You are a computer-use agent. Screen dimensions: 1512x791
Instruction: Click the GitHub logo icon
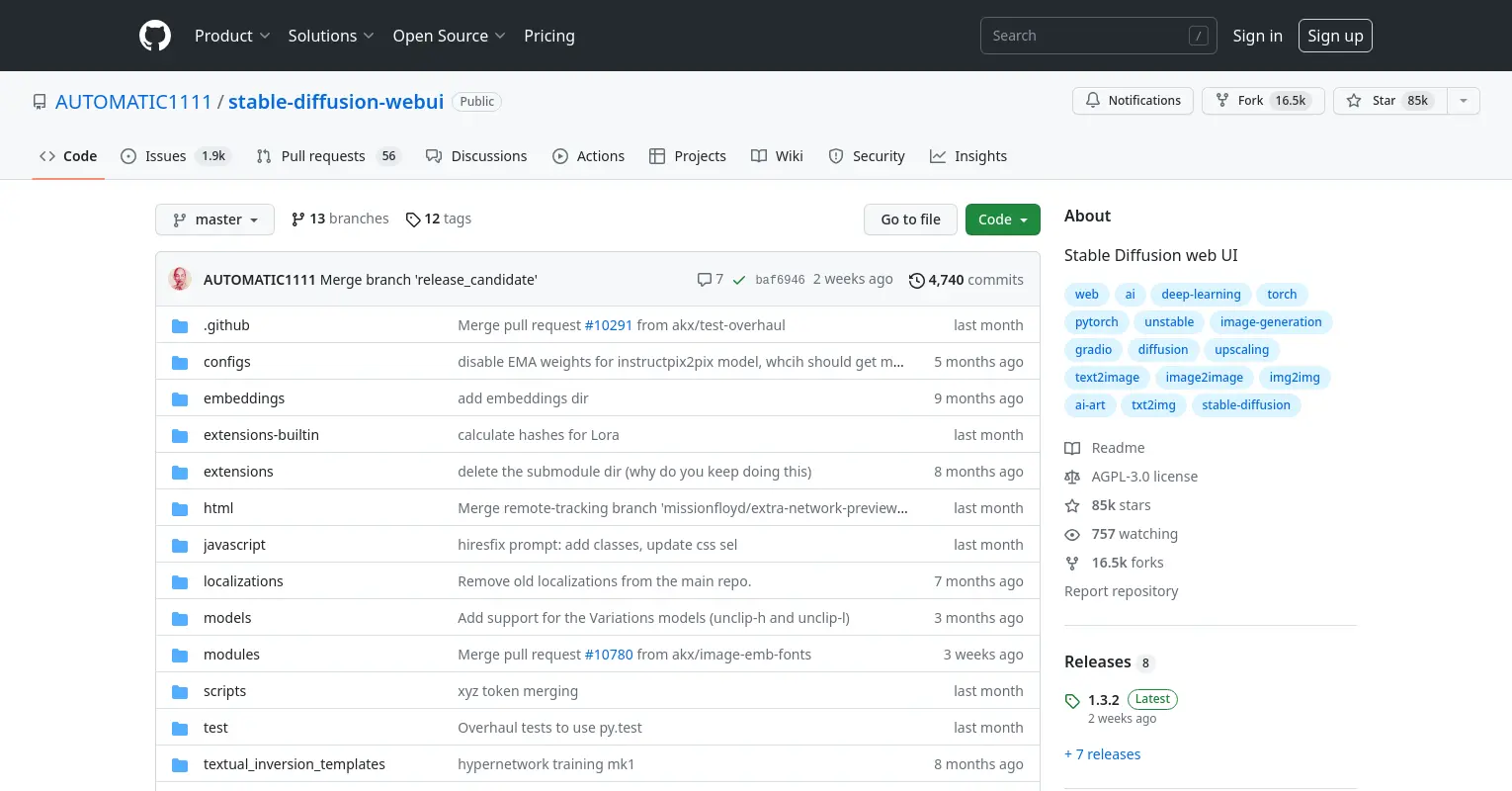pos(155,36)
